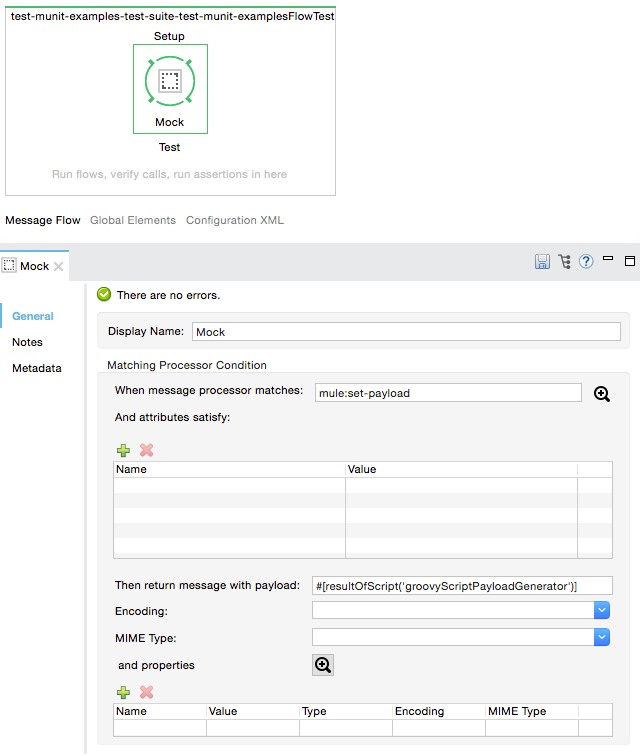Add a property with the lower green plus
Screen dimensions: 640x756
[124, 692]
